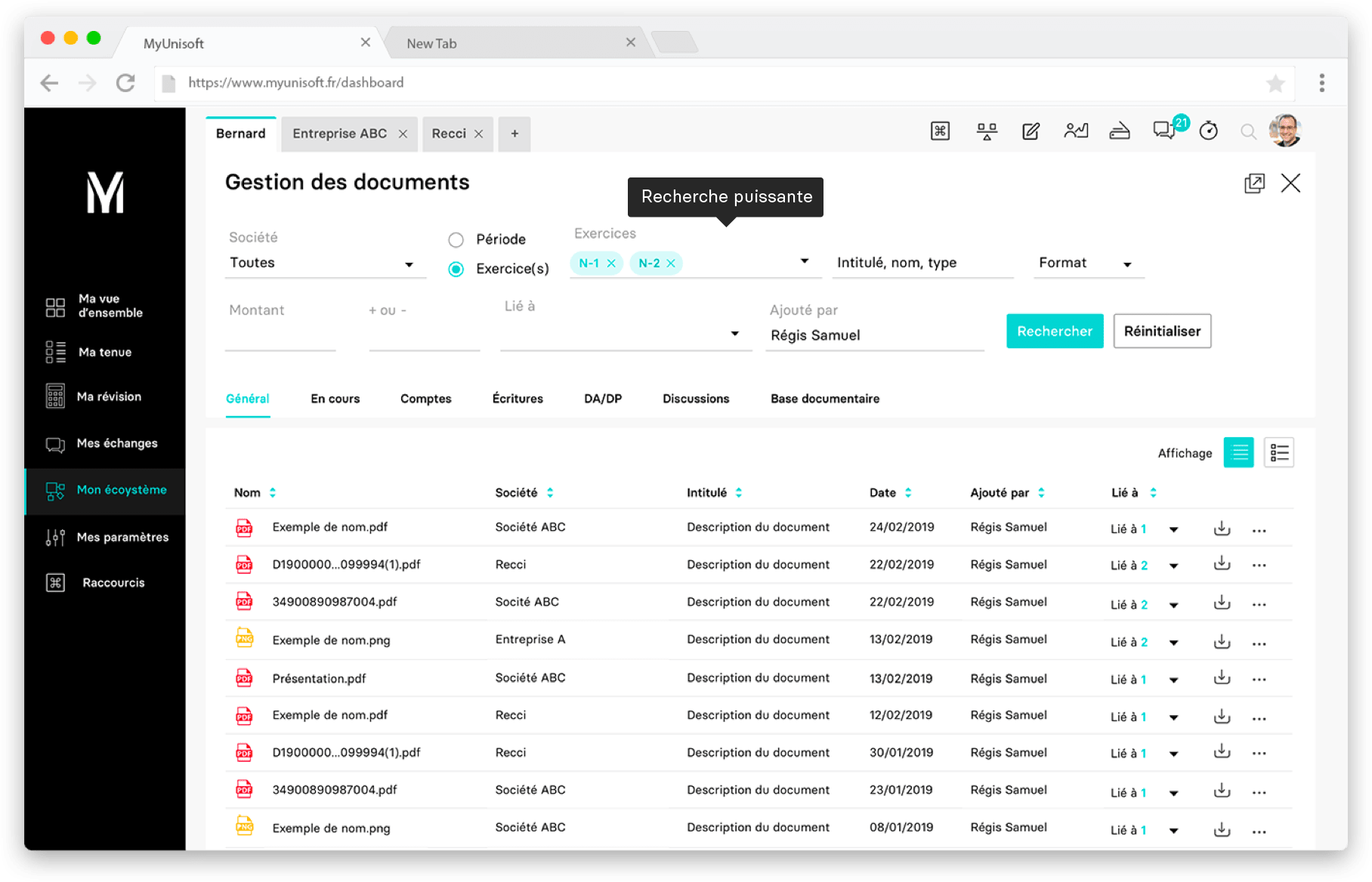Image resolution: width=1372 pixels, height=882 pixels.
Task: Close the Gestion des documents panel
Action: pyautogui.click(x=1290, y=183)
